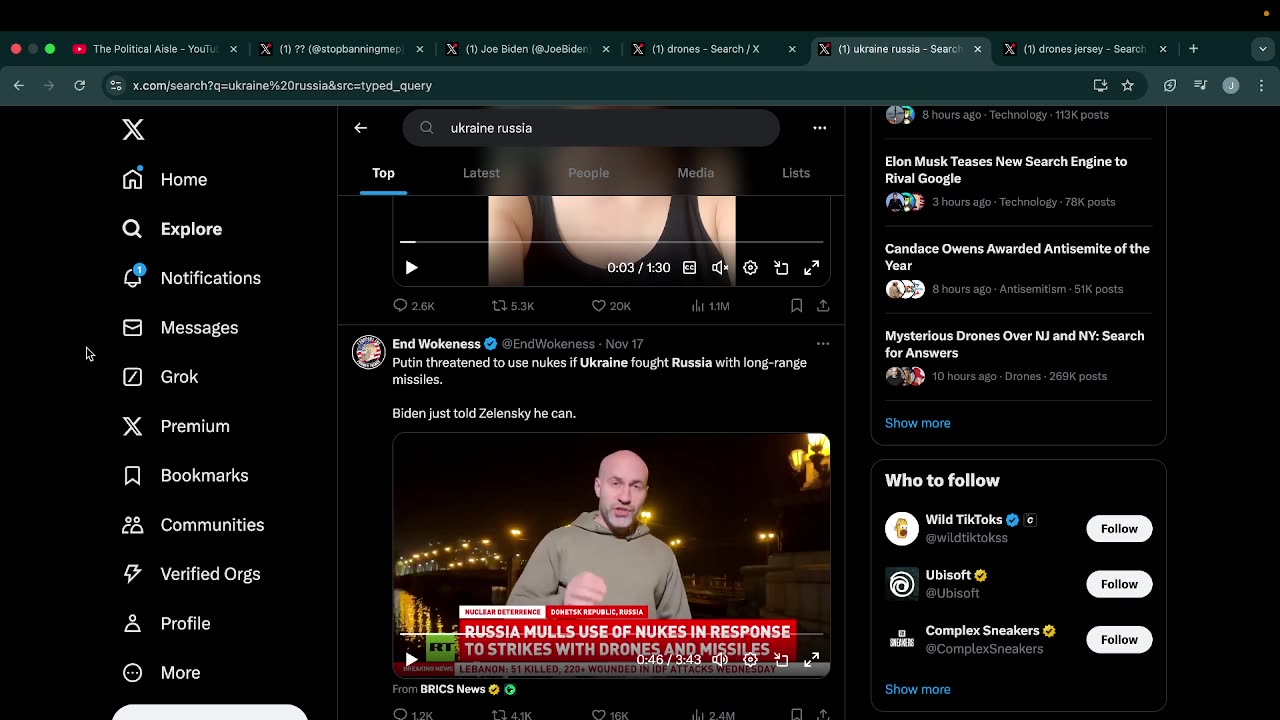Bookmark page with star icon
The width and height of the screenshot is (1280, 720).
(1128, 86)
